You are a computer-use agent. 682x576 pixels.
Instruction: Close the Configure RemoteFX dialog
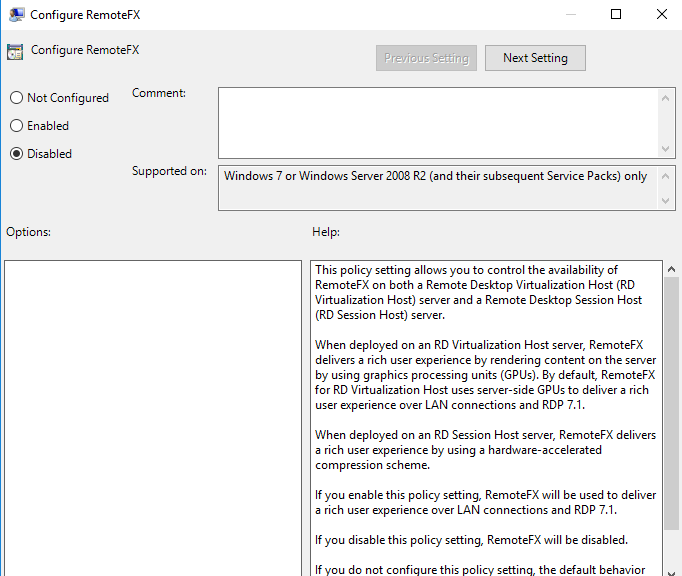pyautogui.click(x=662, y=14)
